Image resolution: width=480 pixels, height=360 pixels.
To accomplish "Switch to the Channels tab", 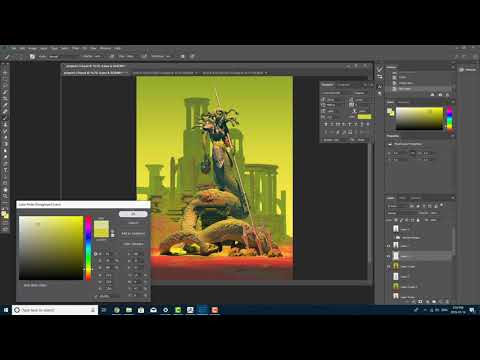I will pos(403,198).
